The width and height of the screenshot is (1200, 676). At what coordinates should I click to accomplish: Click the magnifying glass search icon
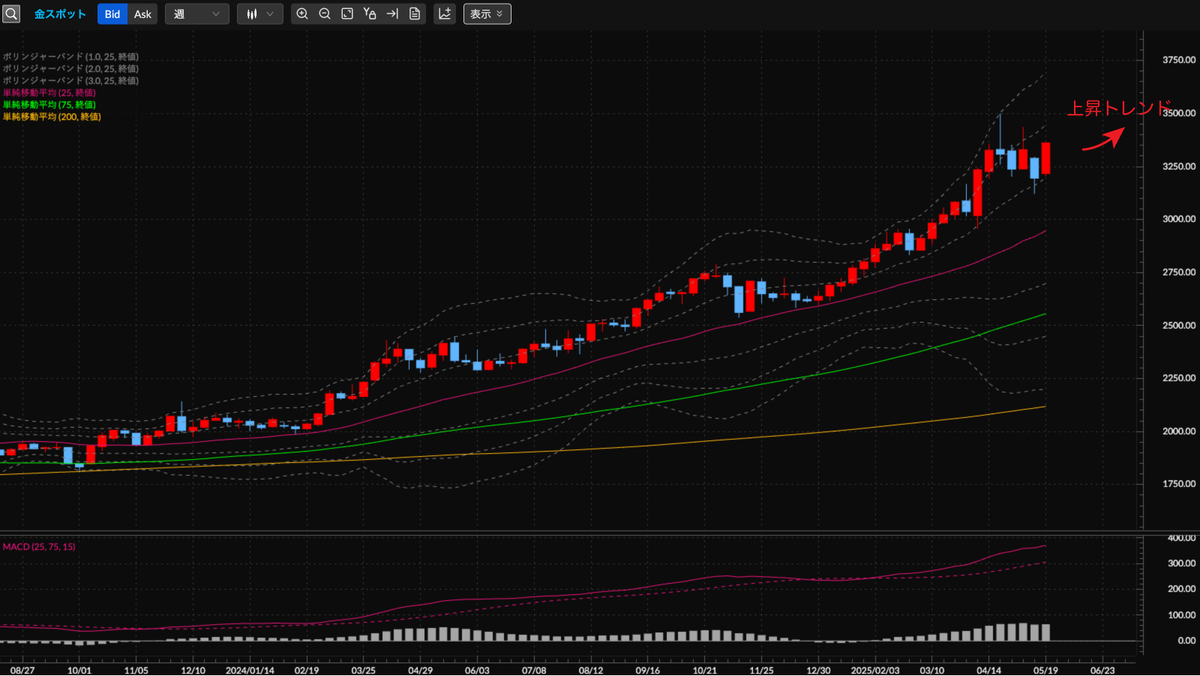tap(13, 13)
